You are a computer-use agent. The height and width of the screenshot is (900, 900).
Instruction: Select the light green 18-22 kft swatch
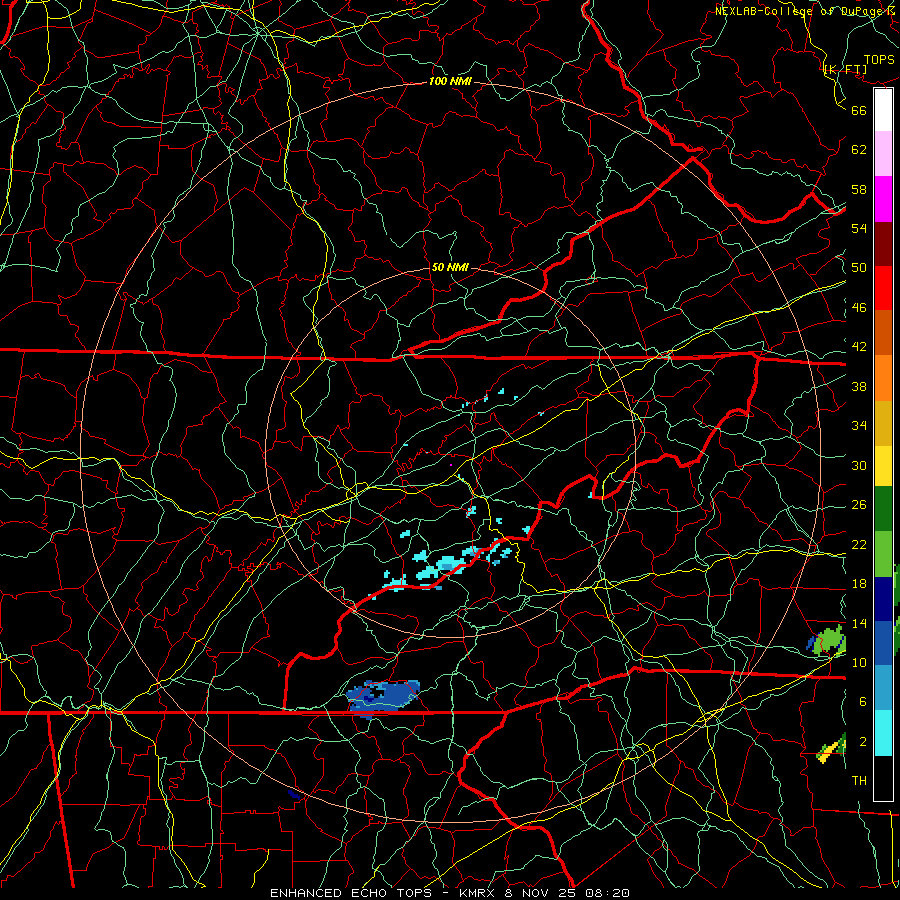point(883,554)
